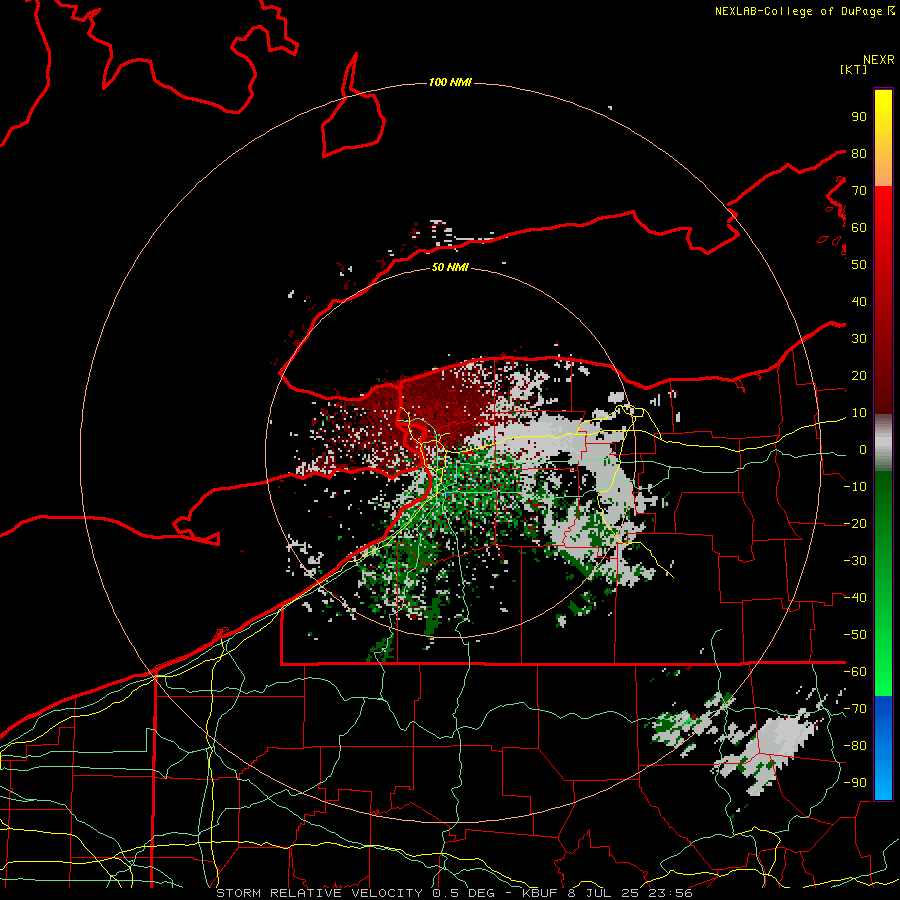Click the 80 value on velocity scale
The image size is (900, 900).
click(x=859, y=154)
